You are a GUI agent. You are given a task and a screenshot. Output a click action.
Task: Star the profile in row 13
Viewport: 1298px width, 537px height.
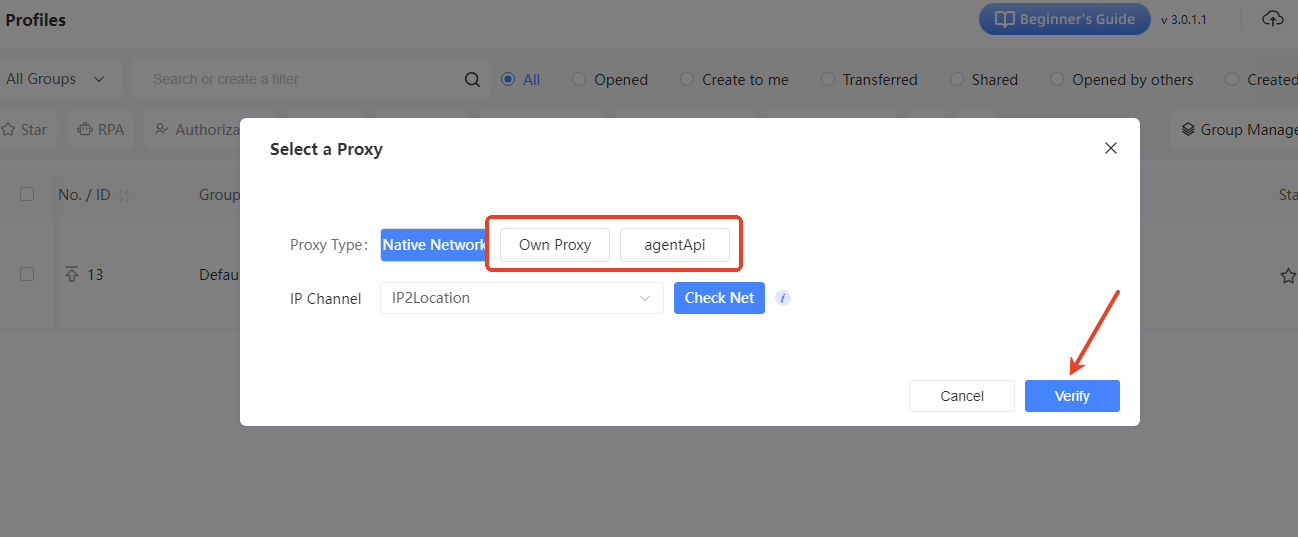click(x=1288, y=275)
